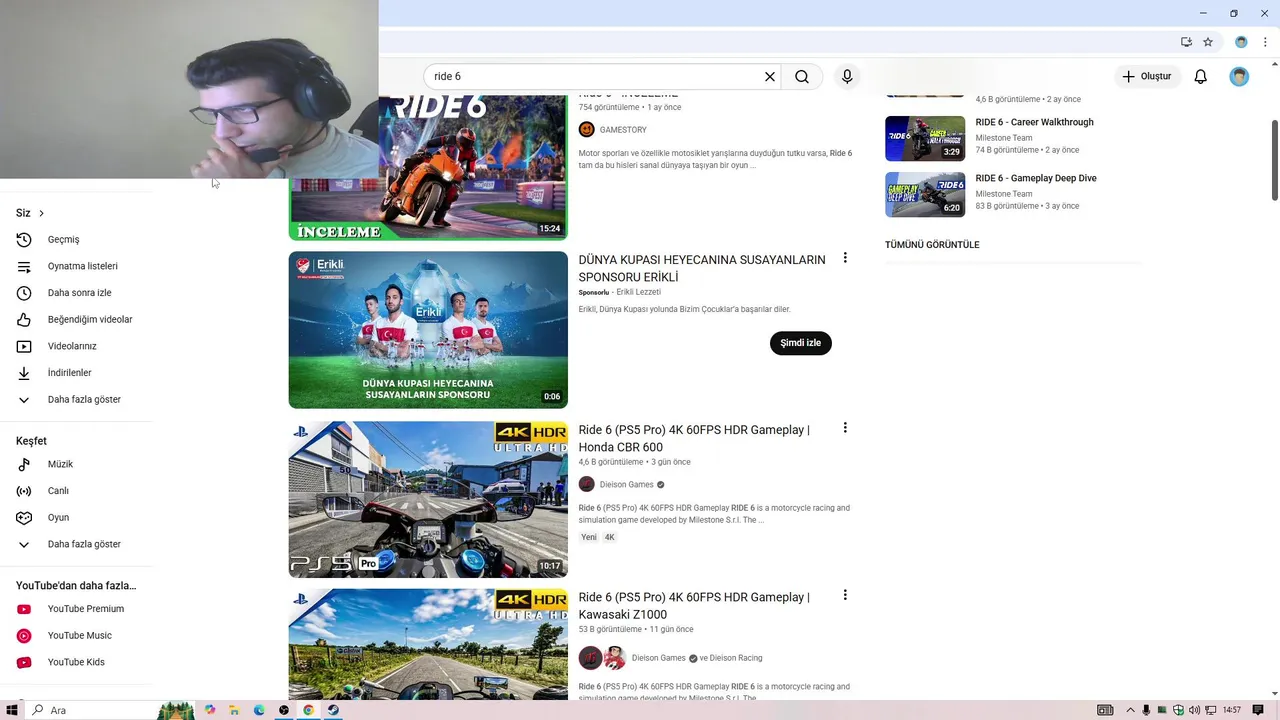1280x720 pixels.
Task: Open Windows Start button
Action: coord(11,710)
